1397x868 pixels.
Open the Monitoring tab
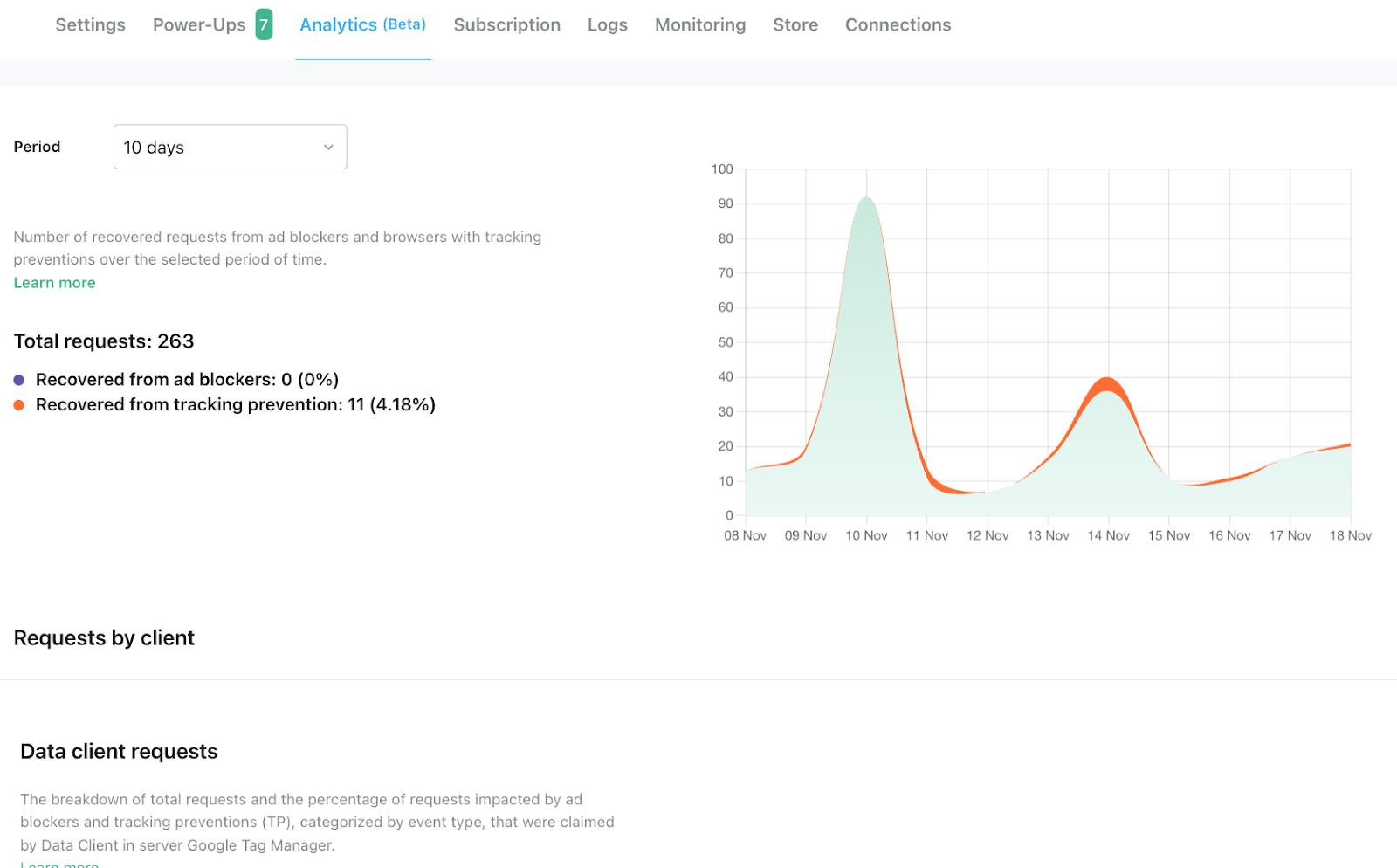[700, 24]
